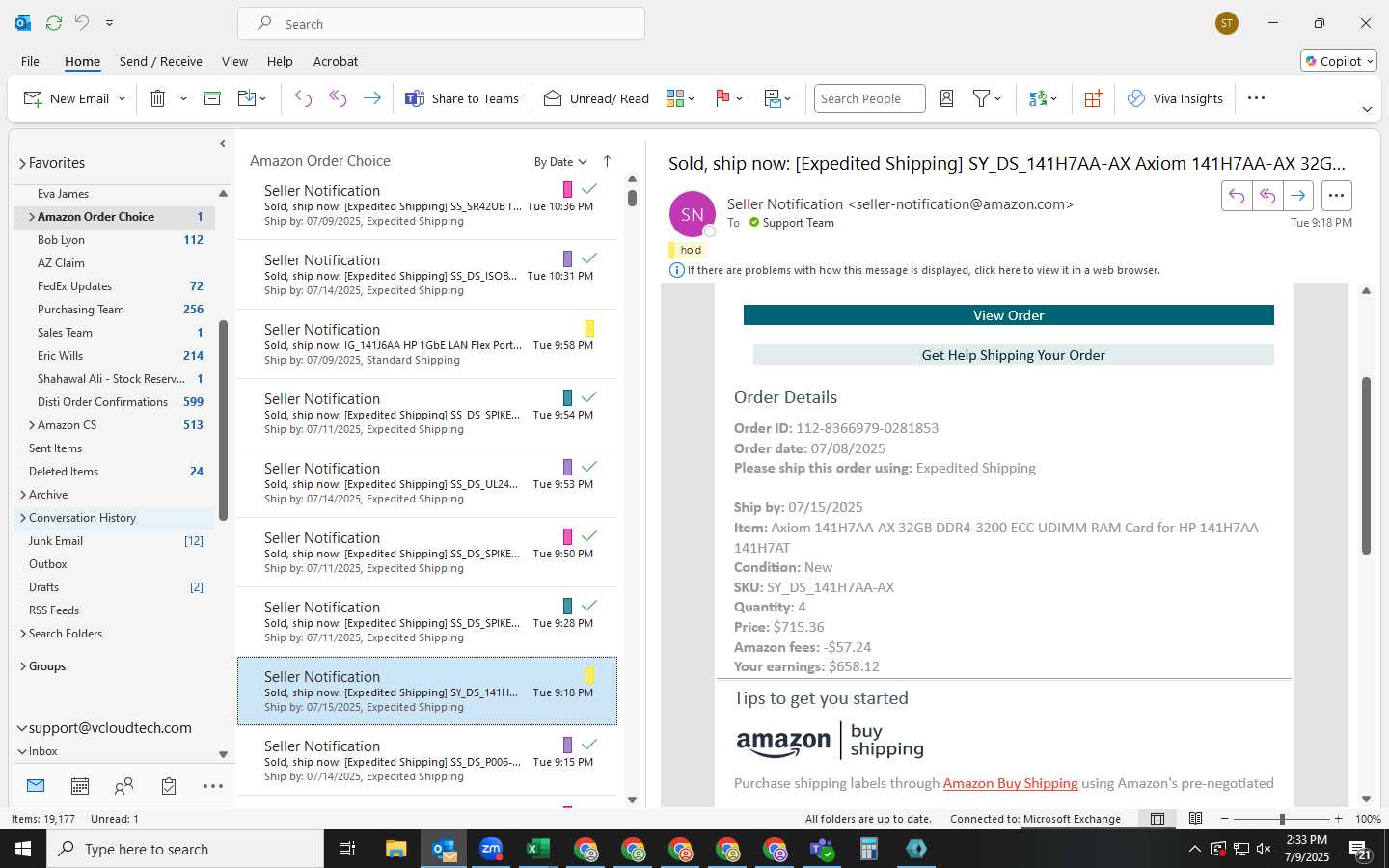Image resolution: width=1389 pixels, height=868 pixels.
Task: Expand the Amazon CS folder
Action: pyautogui.click(x=32, y=425)
